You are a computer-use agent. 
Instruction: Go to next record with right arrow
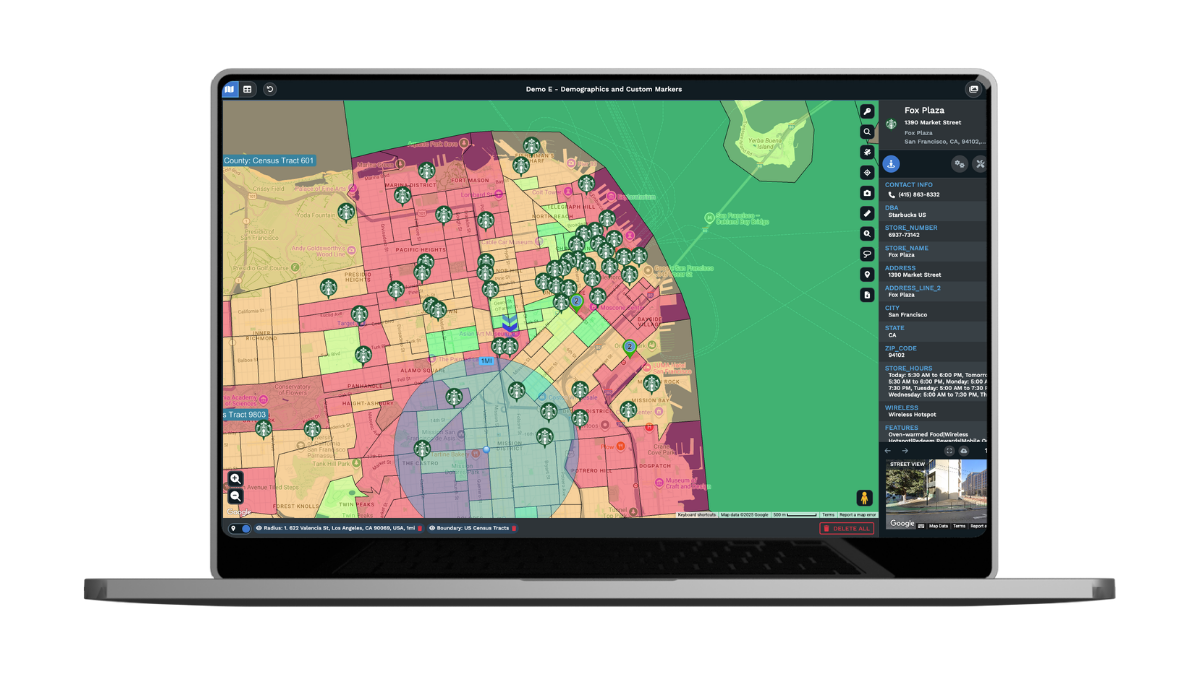click(905, 451)
